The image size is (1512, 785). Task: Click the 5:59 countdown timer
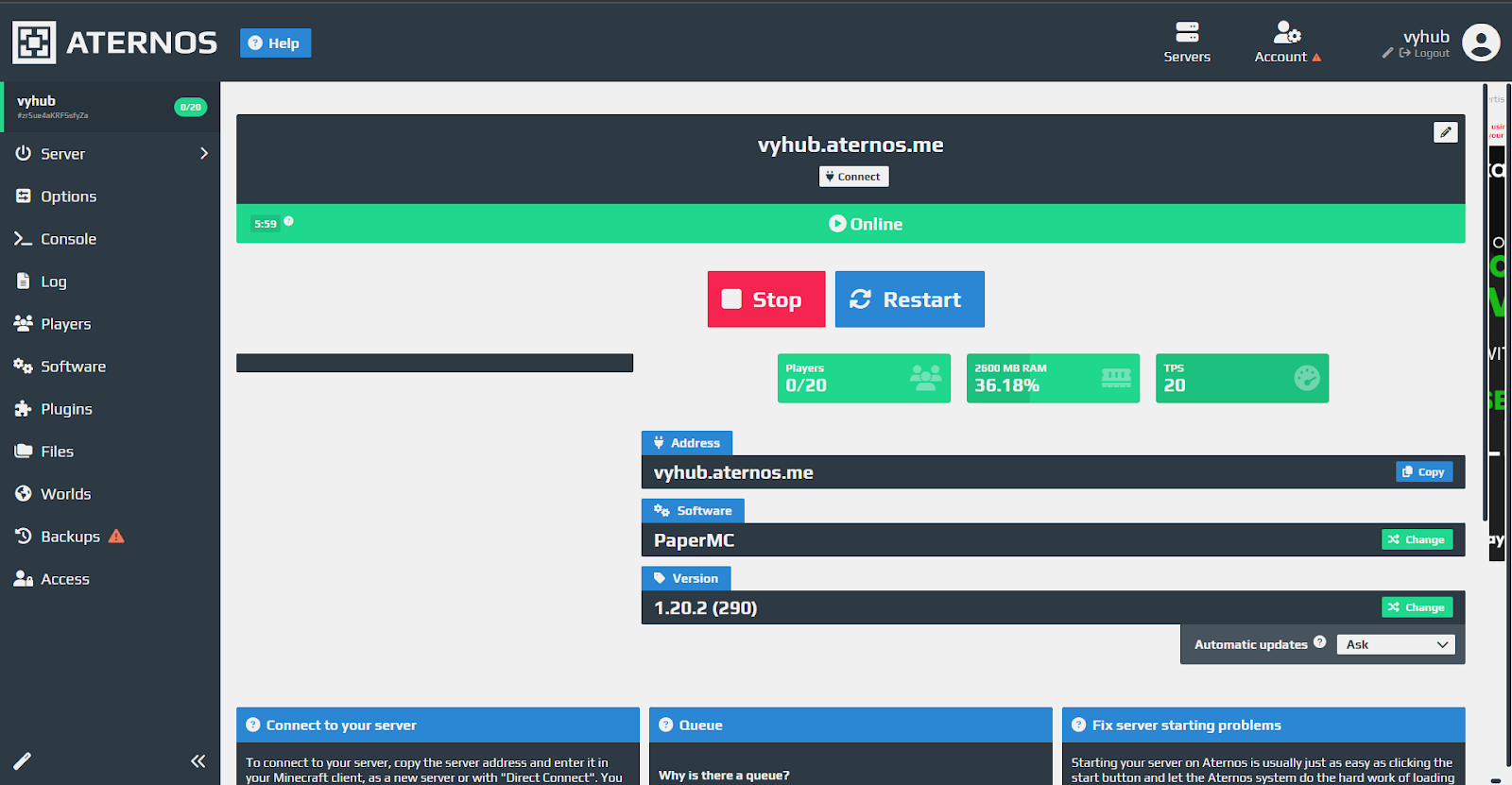click(266, 224)
